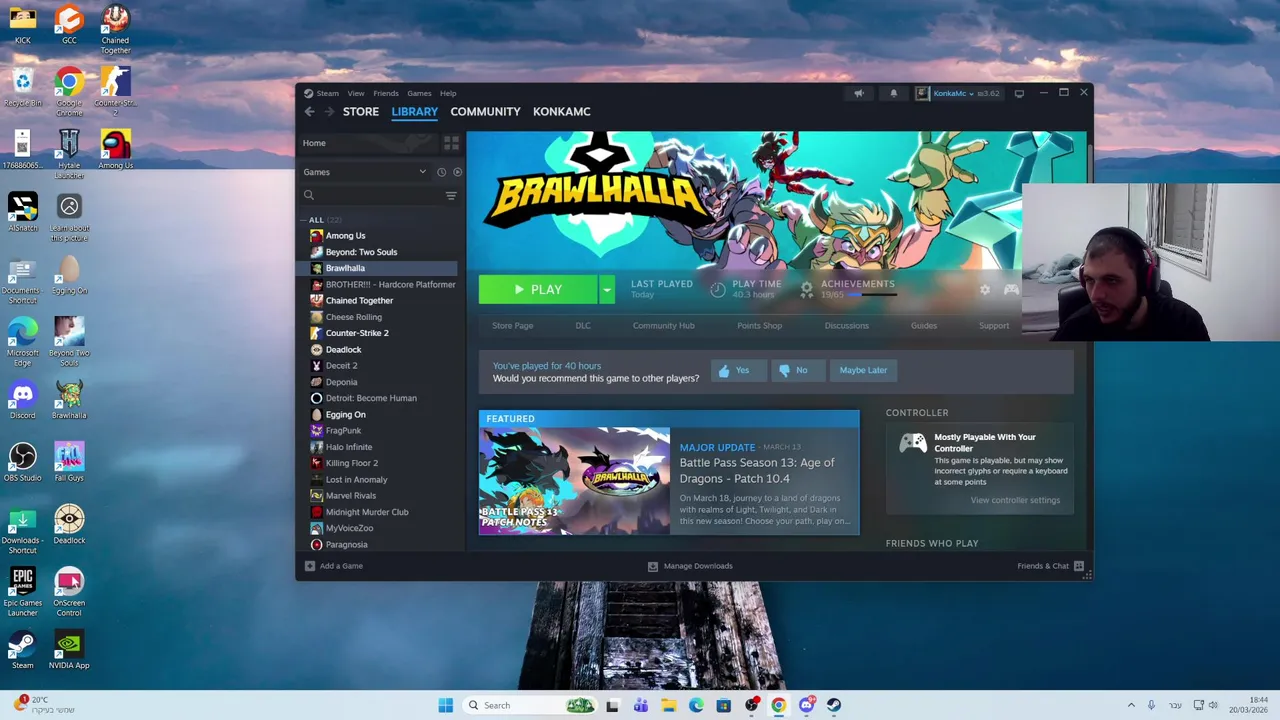The height and width of the screenshot is (720, 1280).
Task: Open Hytale Launcher desktop shortcut
Action: (x=69, y=154)
